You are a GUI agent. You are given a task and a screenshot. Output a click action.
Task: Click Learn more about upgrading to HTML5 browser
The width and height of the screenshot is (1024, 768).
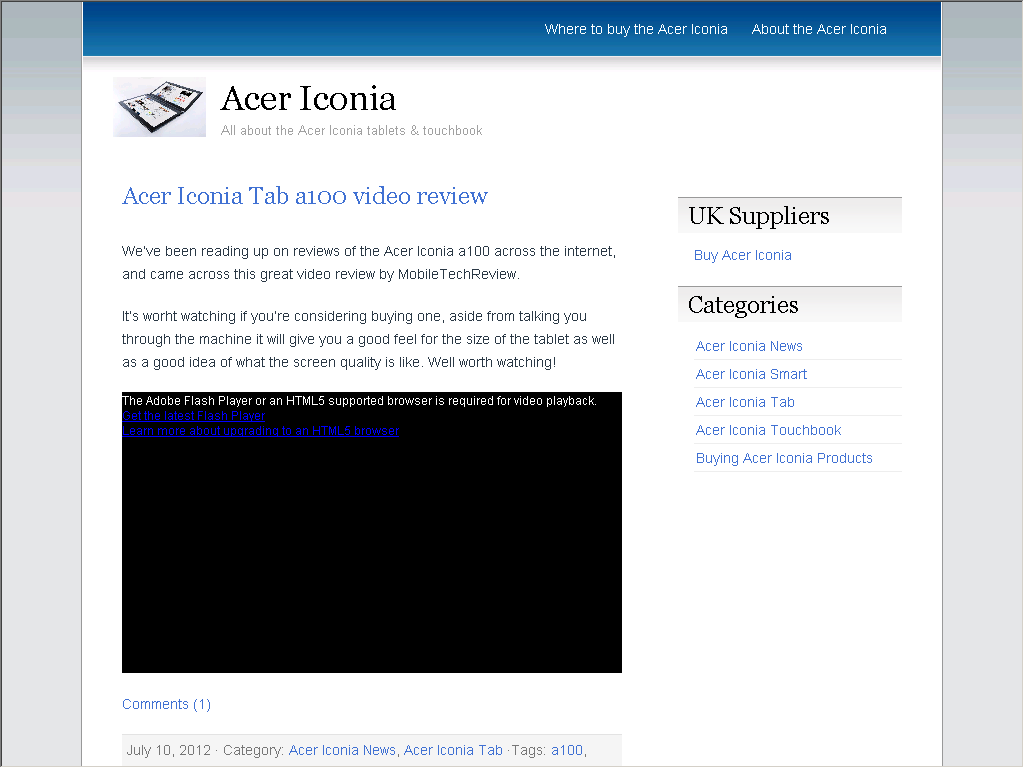(x=261, y=431)
